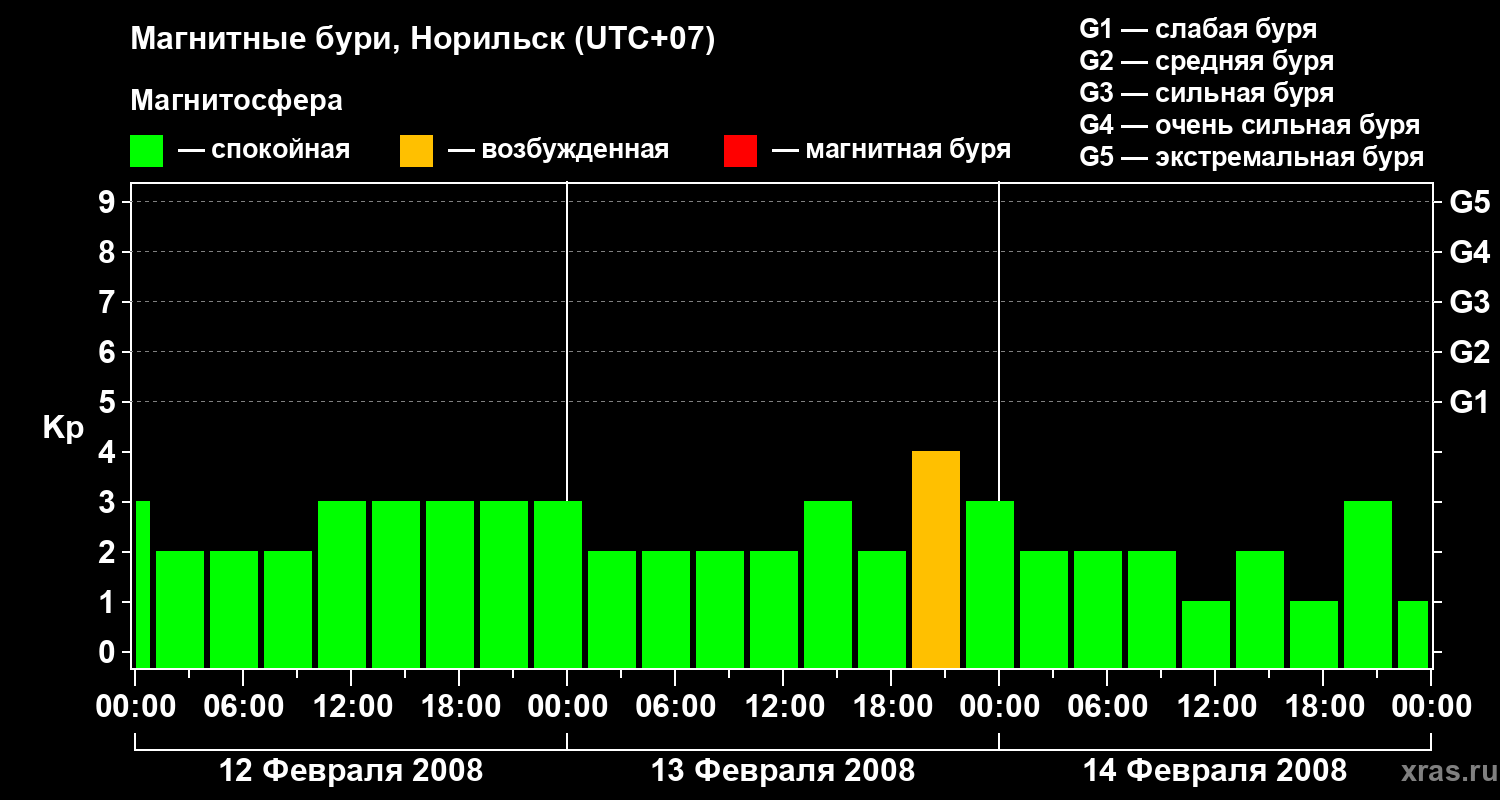Screen dimensions: 1500x800
Task: Click the red 'магнитная буря' legend swatch
Action: (x=740, y=151)
